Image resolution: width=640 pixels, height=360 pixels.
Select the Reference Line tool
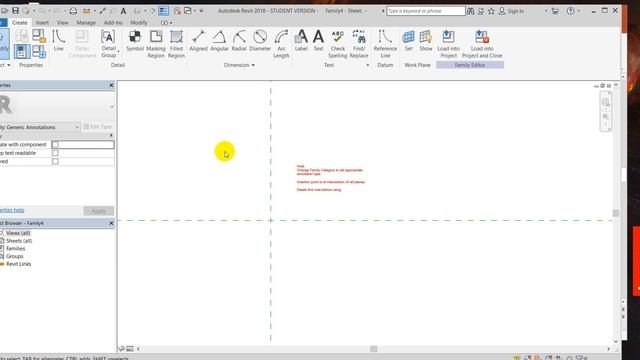tap(385, 43)
